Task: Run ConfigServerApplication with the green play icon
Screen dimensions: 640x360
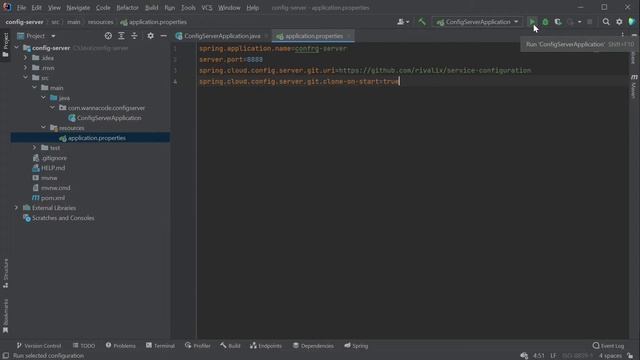Action: pos(532,22)
